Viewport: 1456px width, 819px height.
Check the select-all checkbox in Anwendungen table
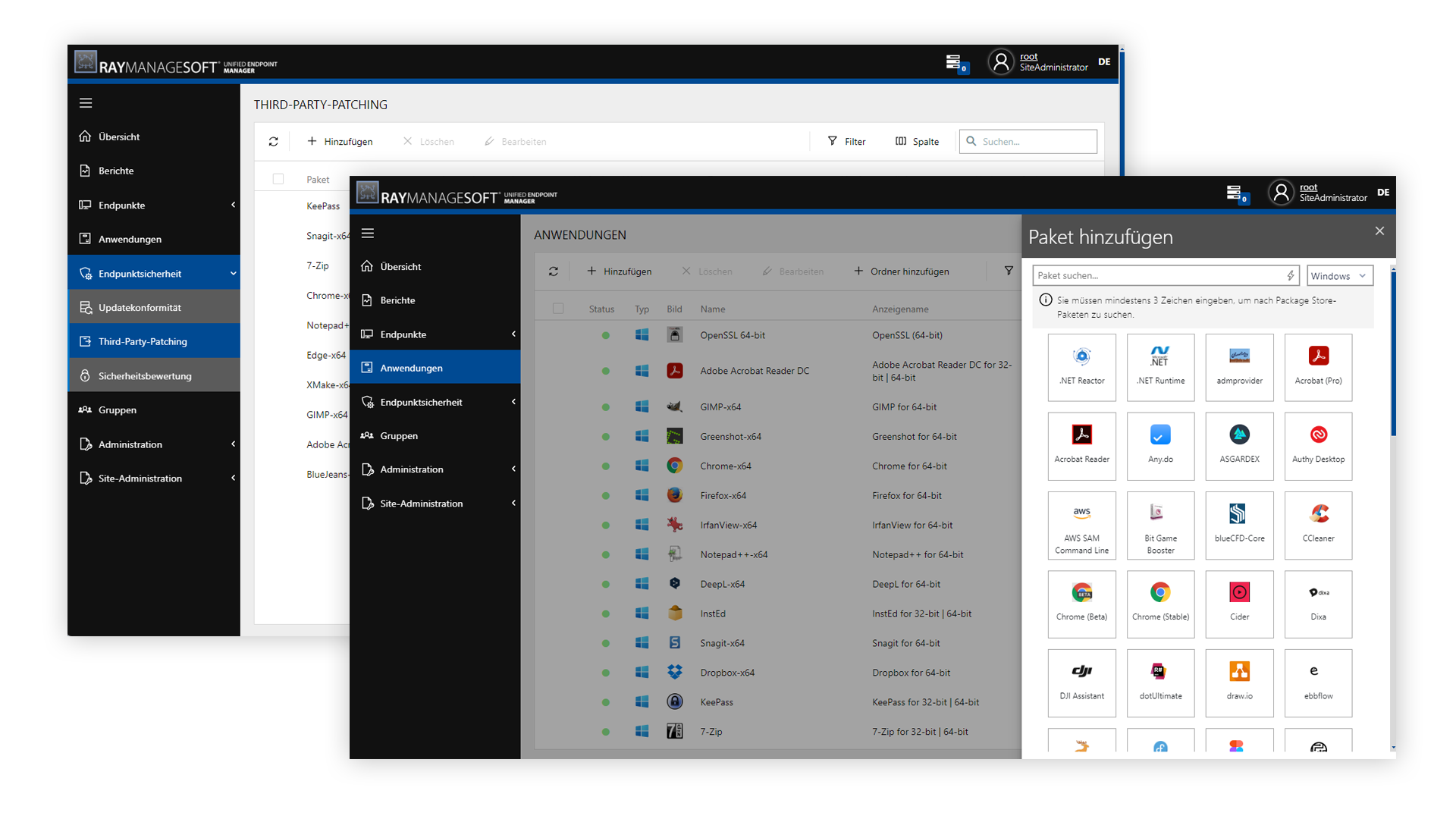[558, 309]
